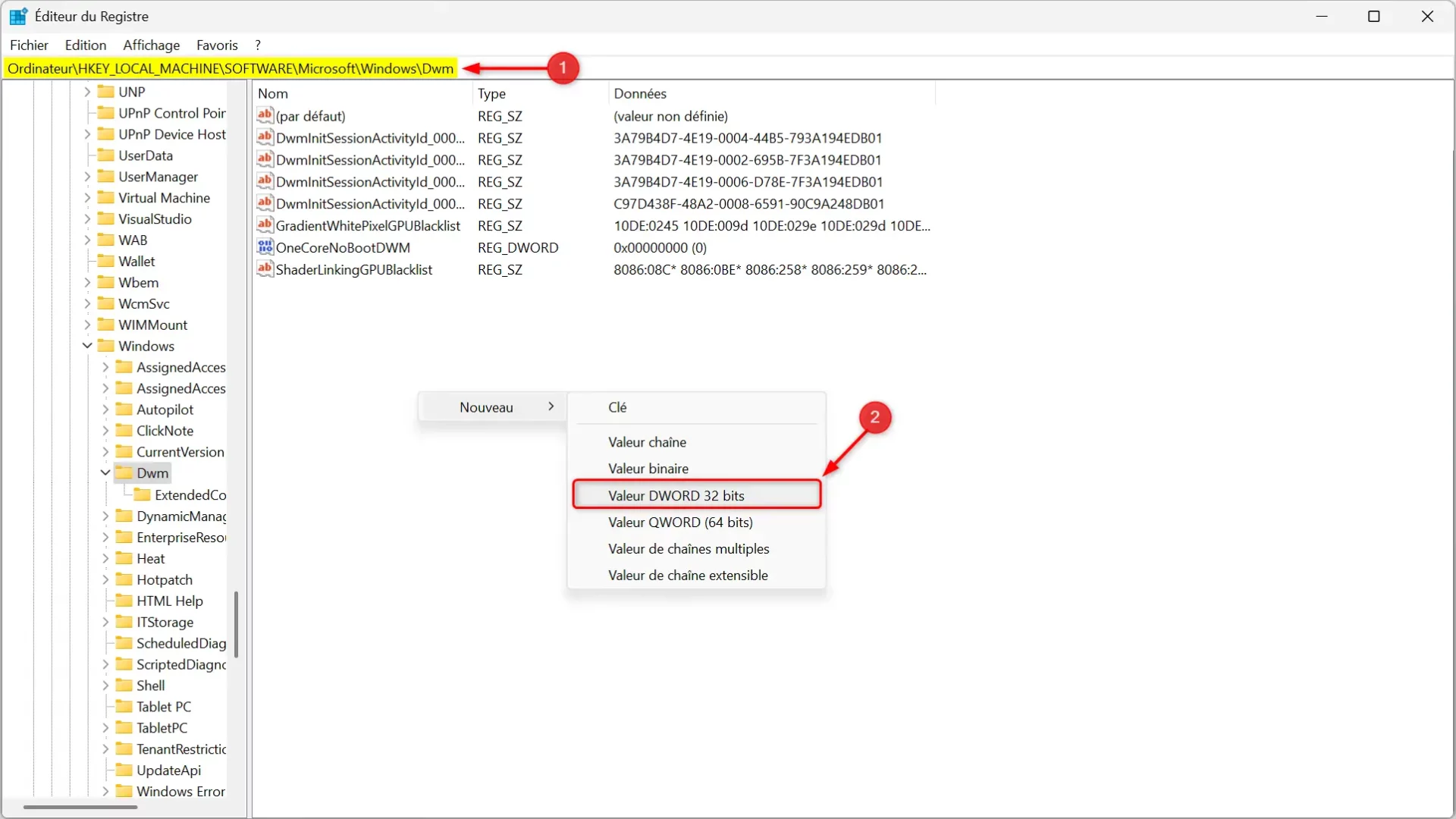
Task: Select the Windows Error tree item
Action: [180, 791]
